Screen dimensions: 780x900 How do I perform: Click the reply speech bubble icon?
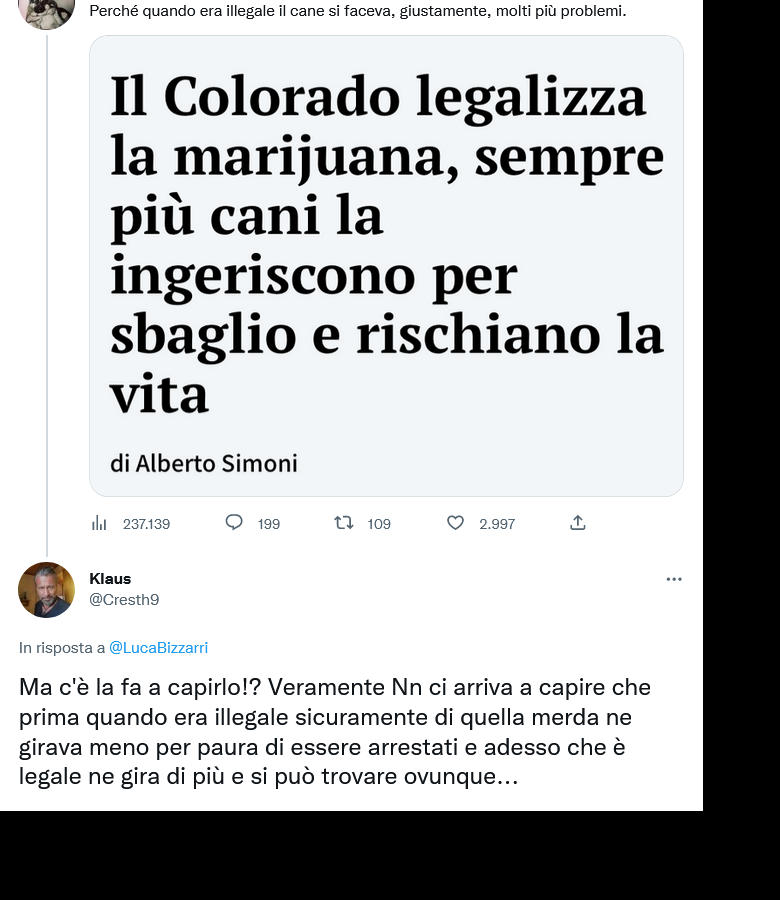tap(234, 522)
